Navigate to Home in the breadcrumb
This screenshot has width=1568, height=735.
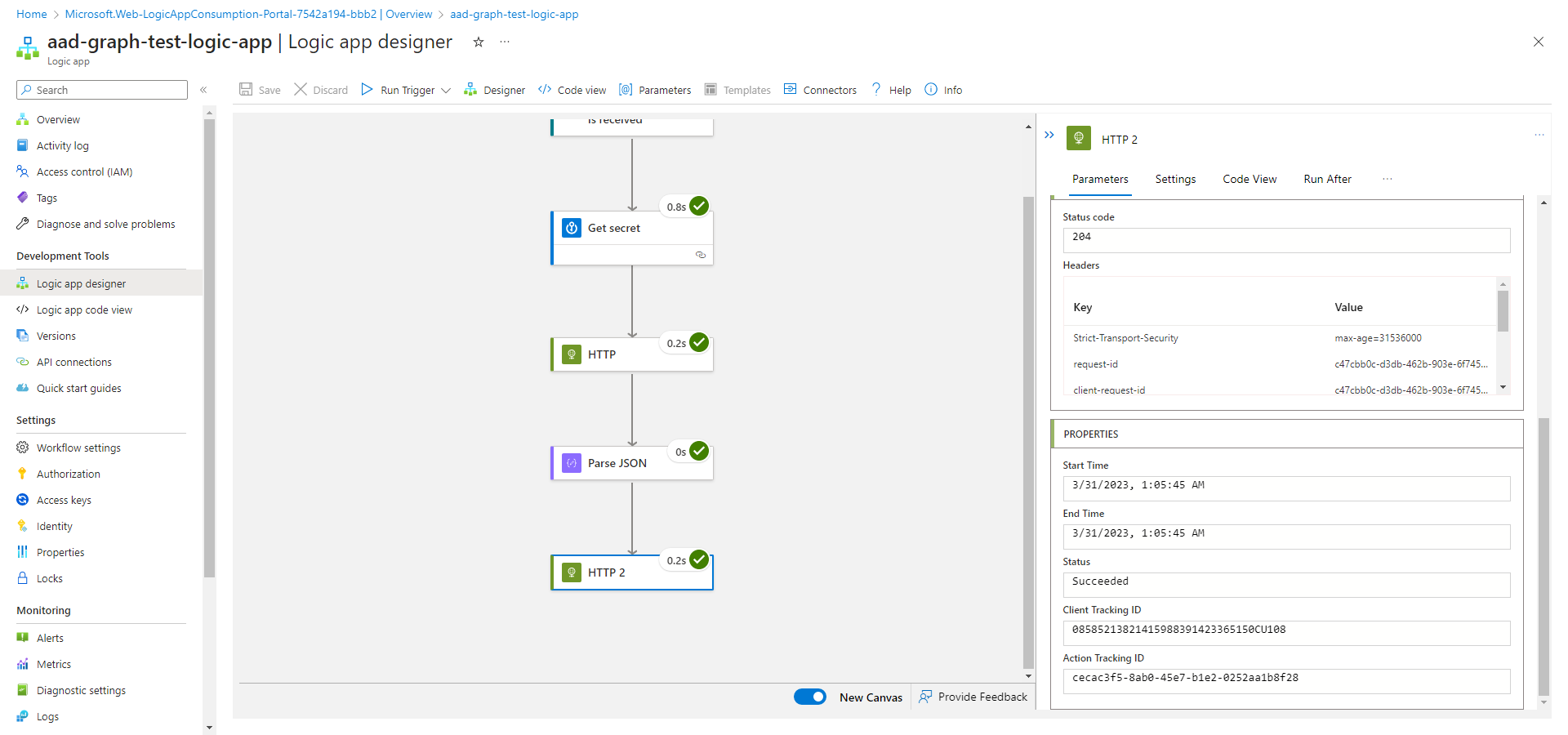[32, 14]
